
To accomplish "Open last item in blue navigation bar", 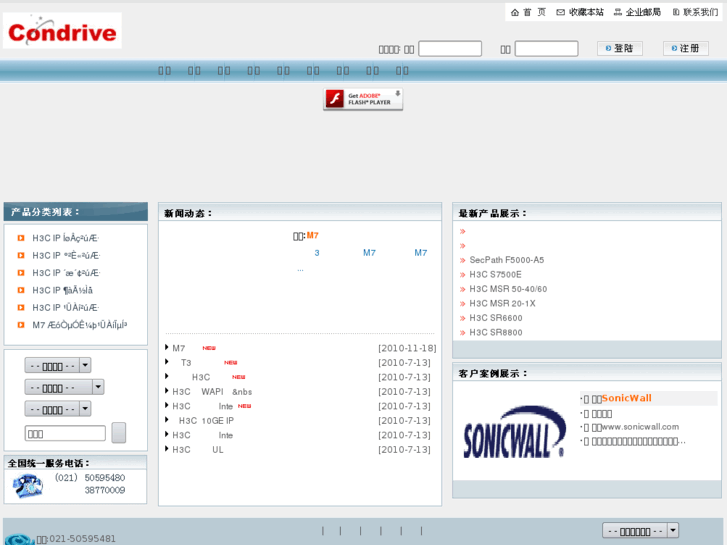I will 402,71.
